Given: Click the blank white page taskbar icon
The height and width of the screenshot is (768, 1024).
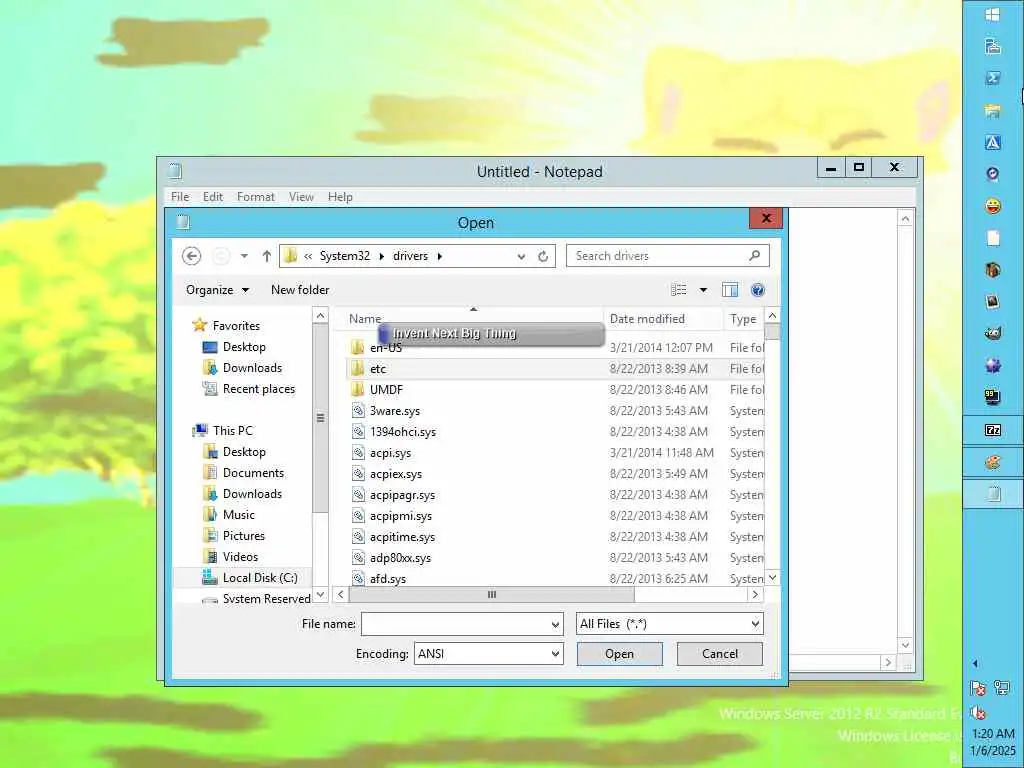Looking at the screenshot, I should coord(993,238).
